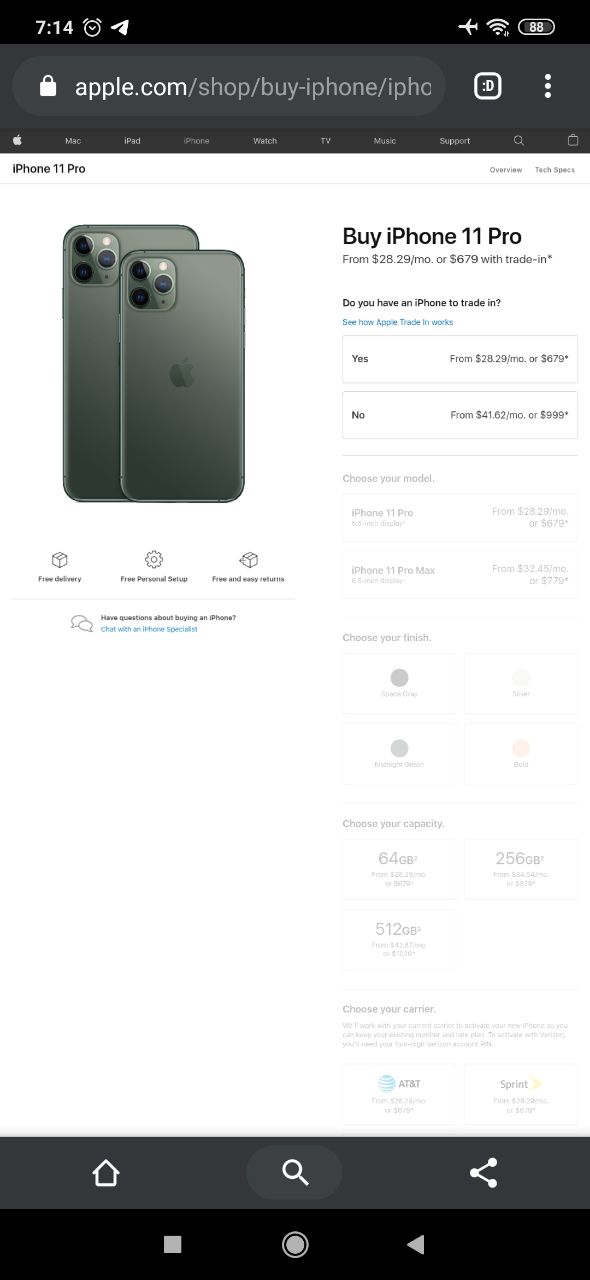590x1280 pixels.
Task: Select No for iPhone trade-in
Action: [x=460, y=415]
